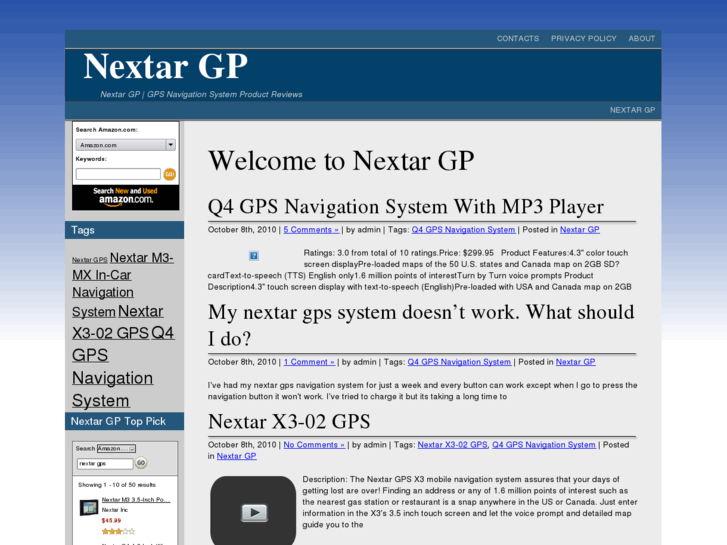Open the Nextar X3-02 GPS post title
Image resolution: width=727 pixels, height=545 pixels.
289,422
